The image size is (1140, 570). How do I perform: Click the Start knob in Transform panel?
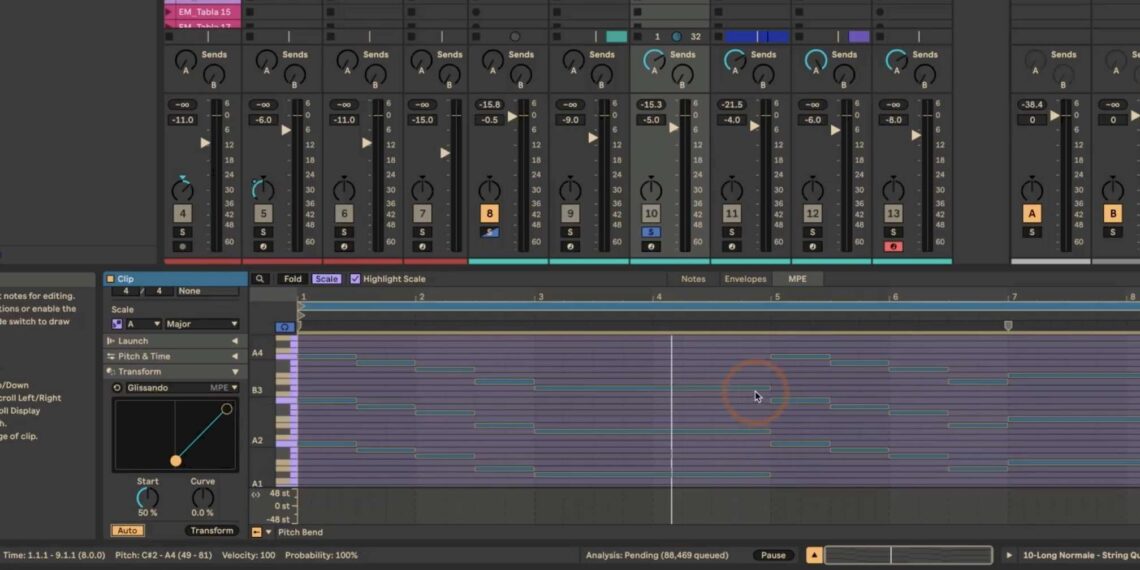pyautogui.click(x=147, y=497)
